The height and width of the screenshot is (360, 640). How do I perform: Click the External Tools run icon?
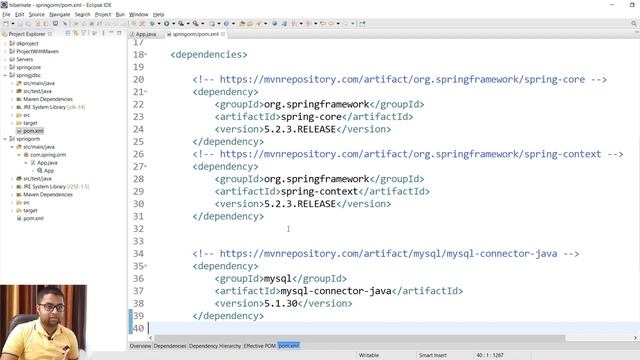tap(196, 24)
